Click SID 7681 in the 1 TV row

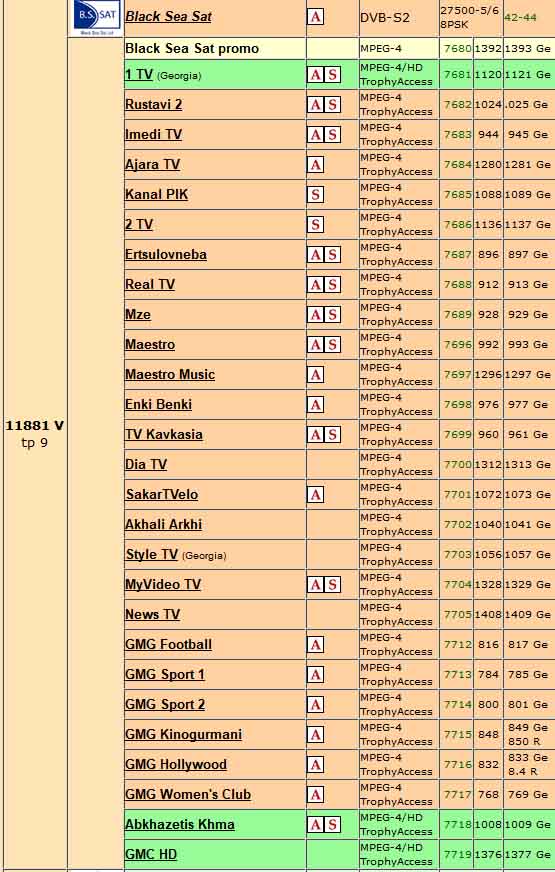tap(457, 74)
